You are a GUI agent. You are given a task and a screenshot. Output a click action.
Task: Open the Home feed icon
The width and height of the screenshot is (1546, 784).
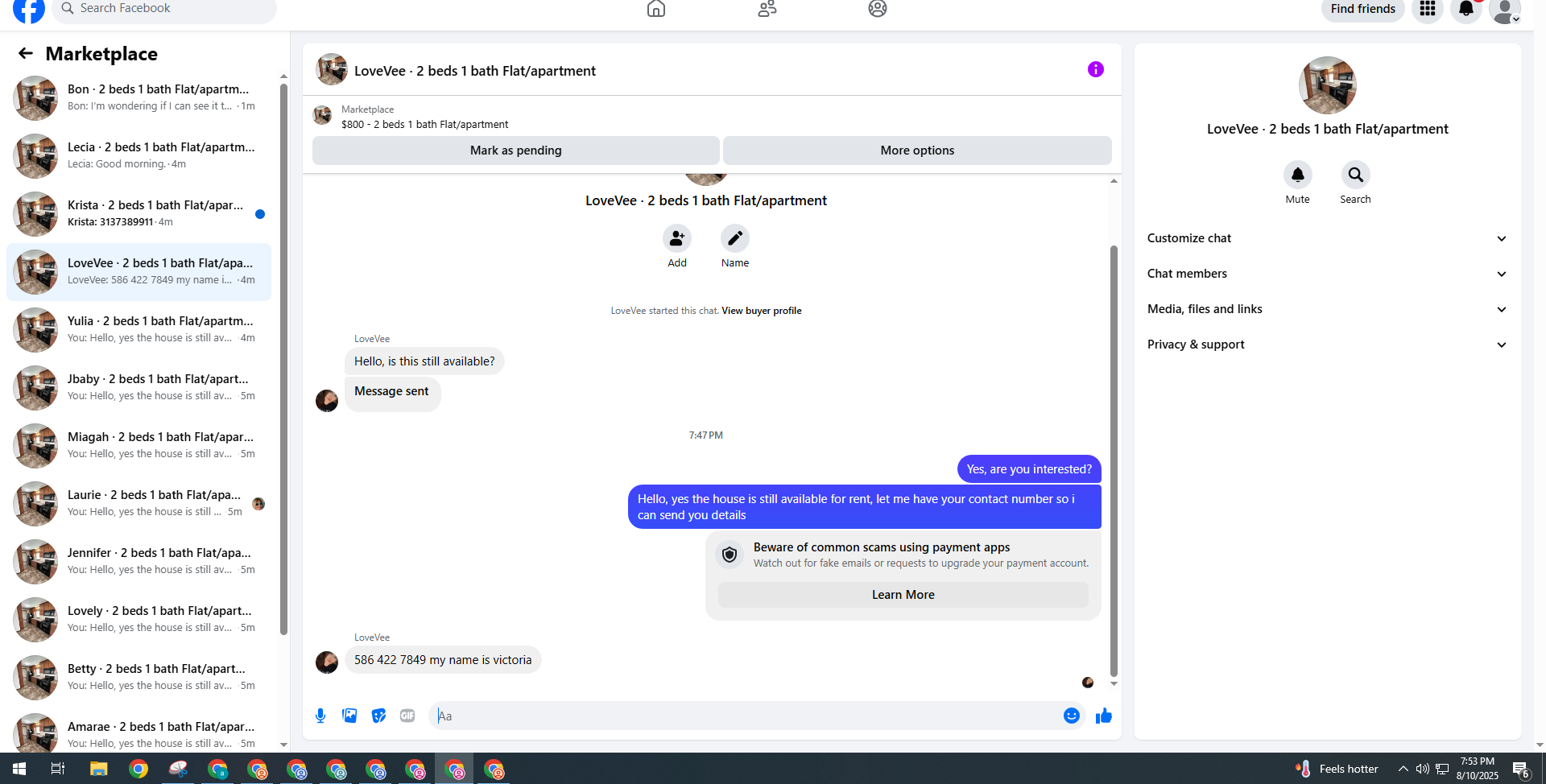coord(656,9)
